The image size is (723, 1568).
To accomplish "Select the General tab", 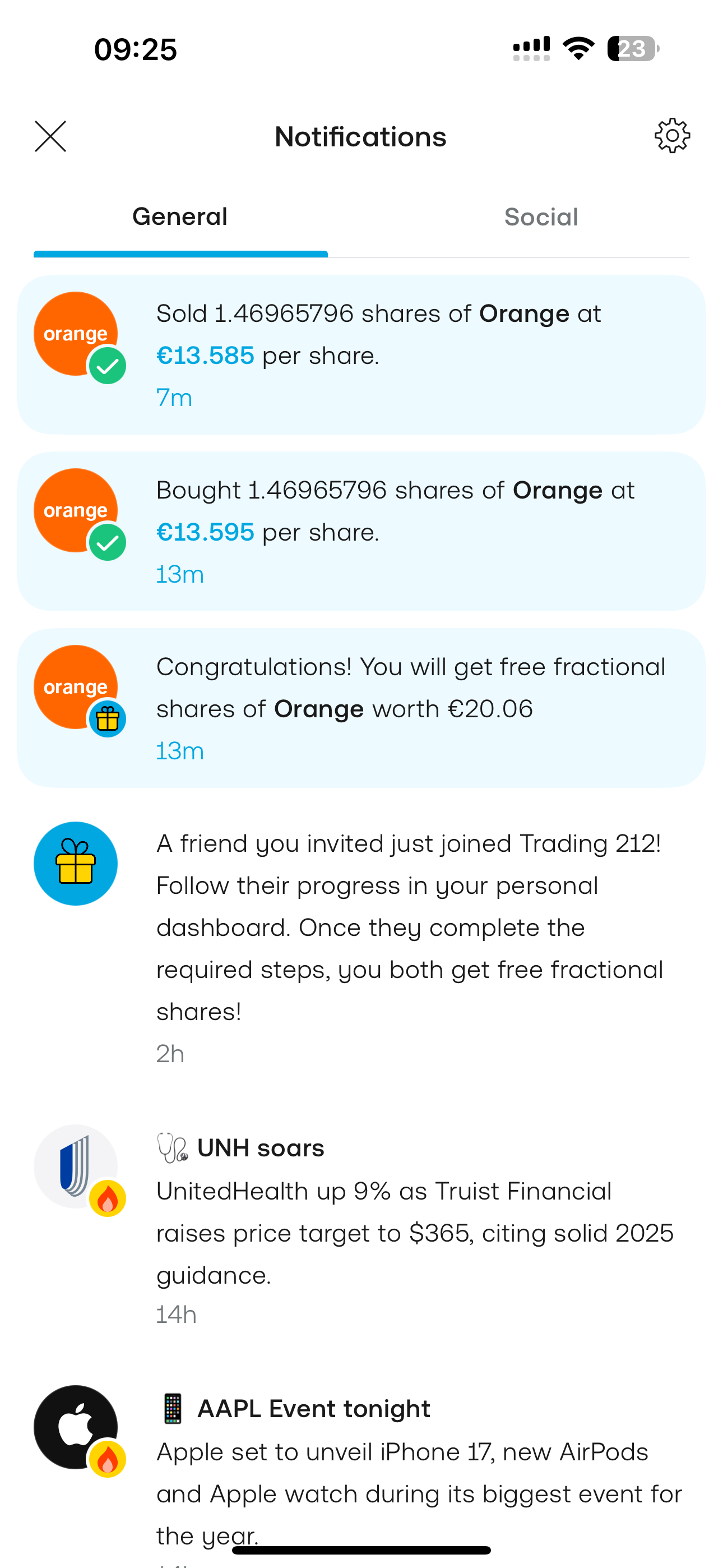I will point(180,216).
